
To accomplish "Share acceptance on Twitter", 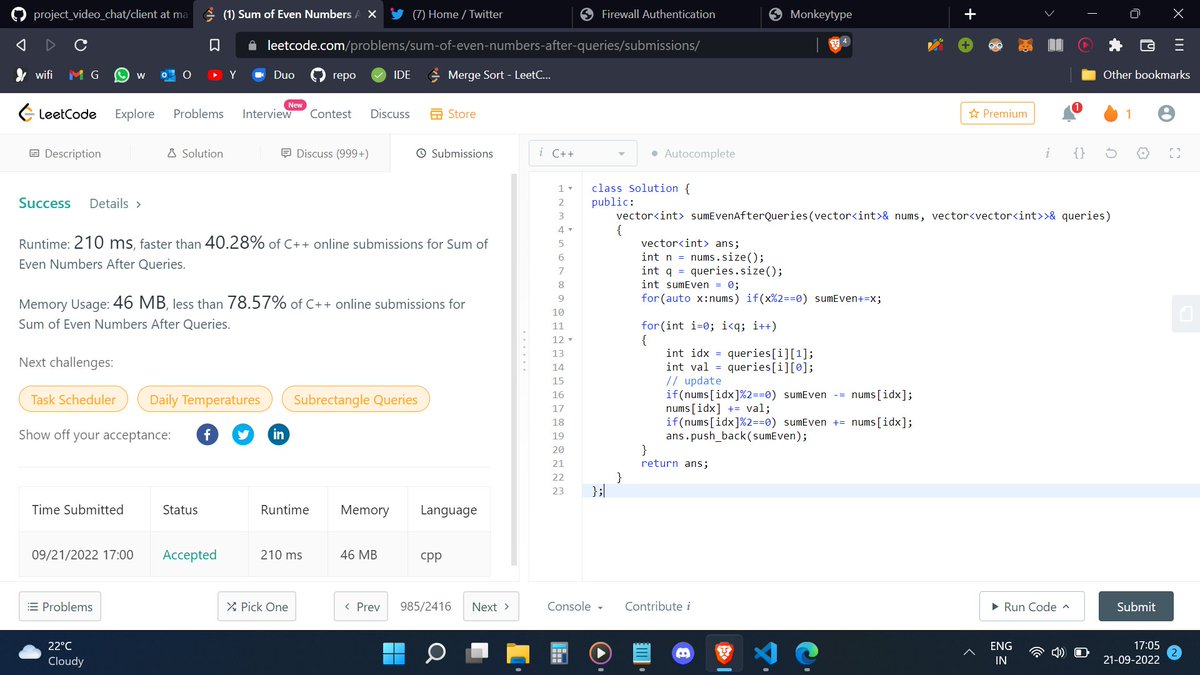I will (x=243, y=435).
